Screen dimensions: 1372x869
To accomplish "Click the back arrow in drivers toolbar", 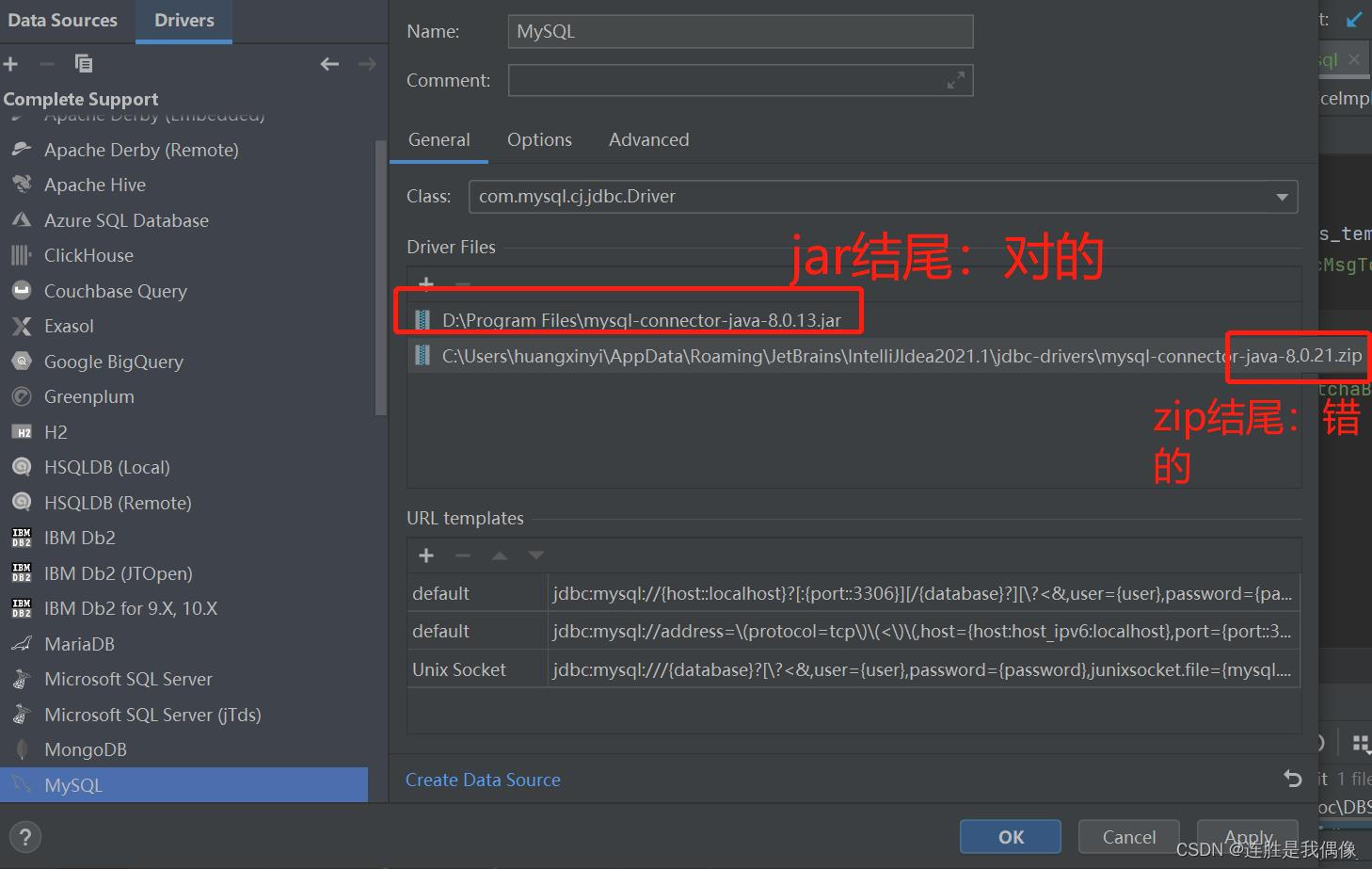I will tap(329, 64).
